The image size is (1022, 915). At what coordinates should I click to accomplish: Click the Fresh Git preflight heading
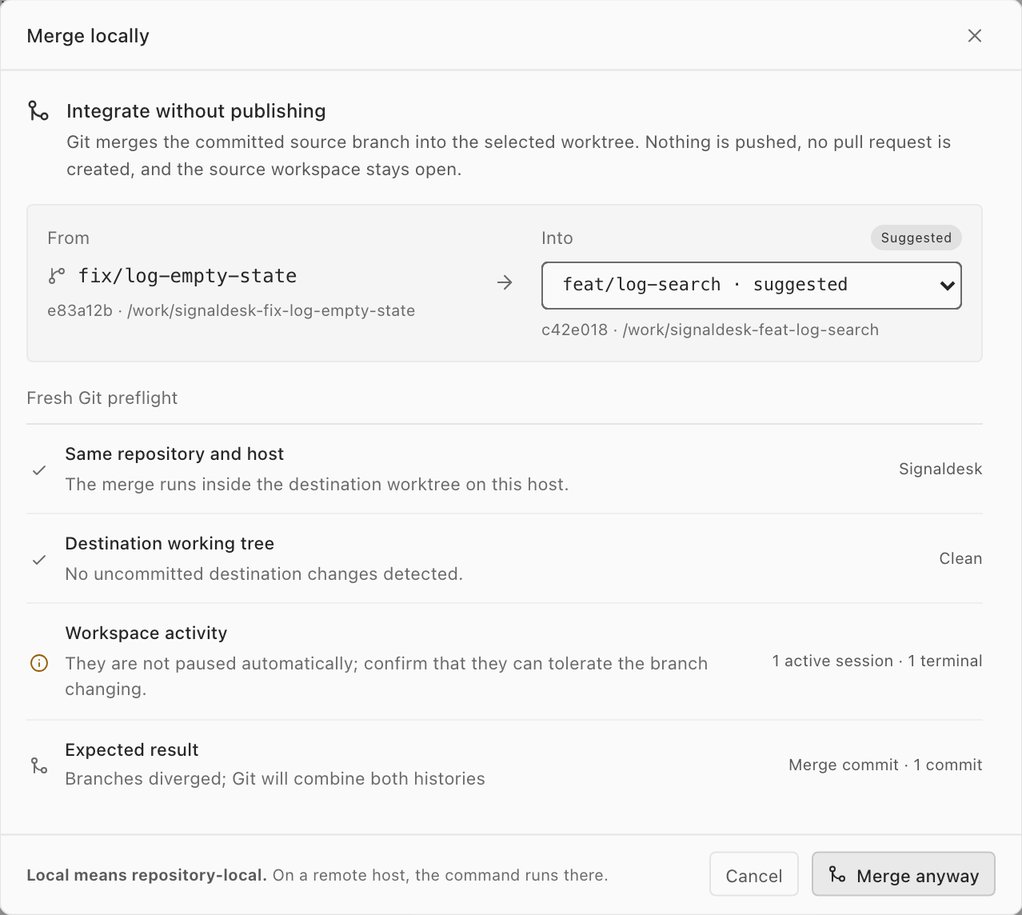(102, 398)
